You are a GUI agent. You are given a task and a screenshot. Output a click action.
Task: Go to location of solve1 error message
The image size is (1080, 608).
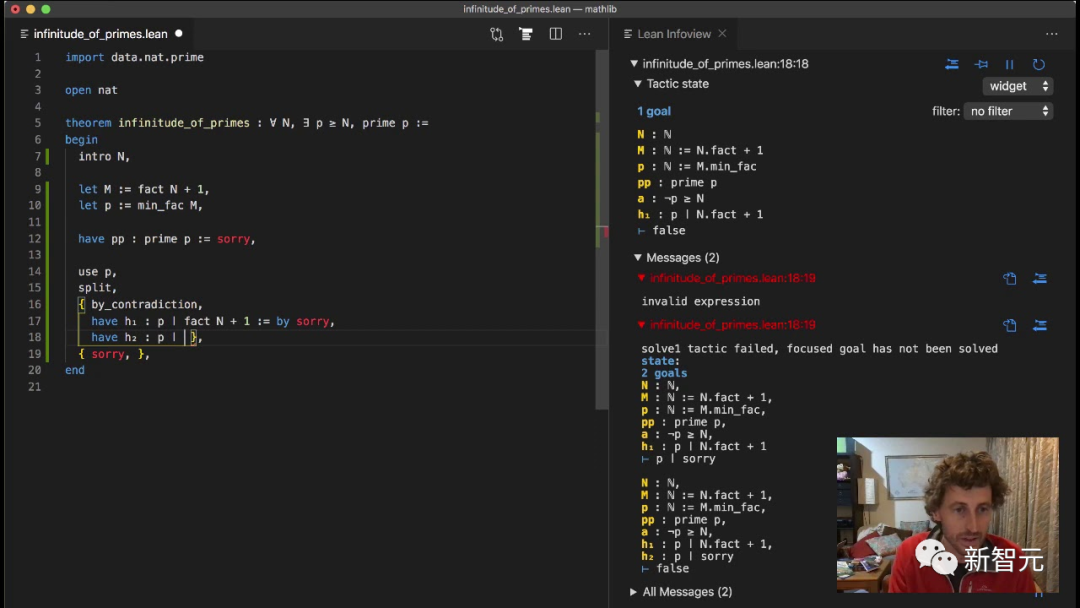1040,325
